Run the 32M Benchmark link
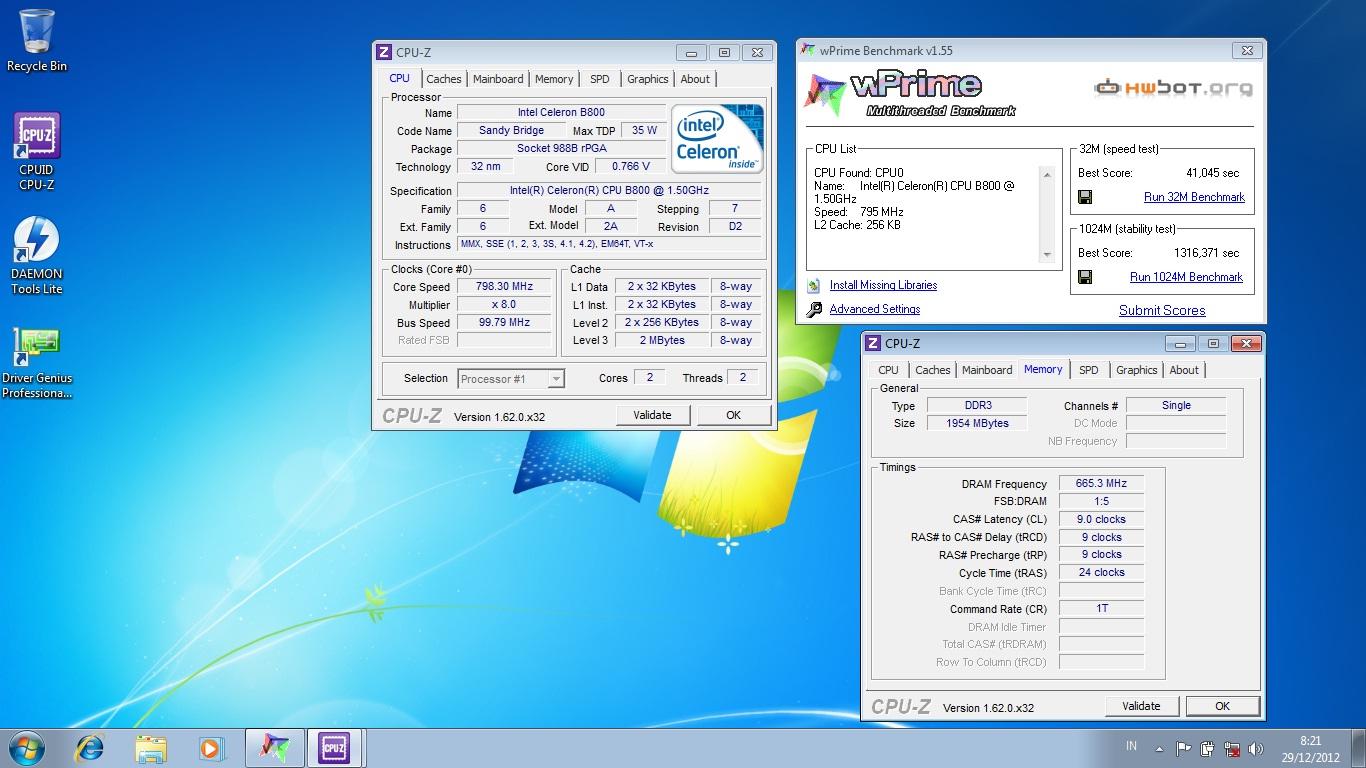 tap(1194, 197)
